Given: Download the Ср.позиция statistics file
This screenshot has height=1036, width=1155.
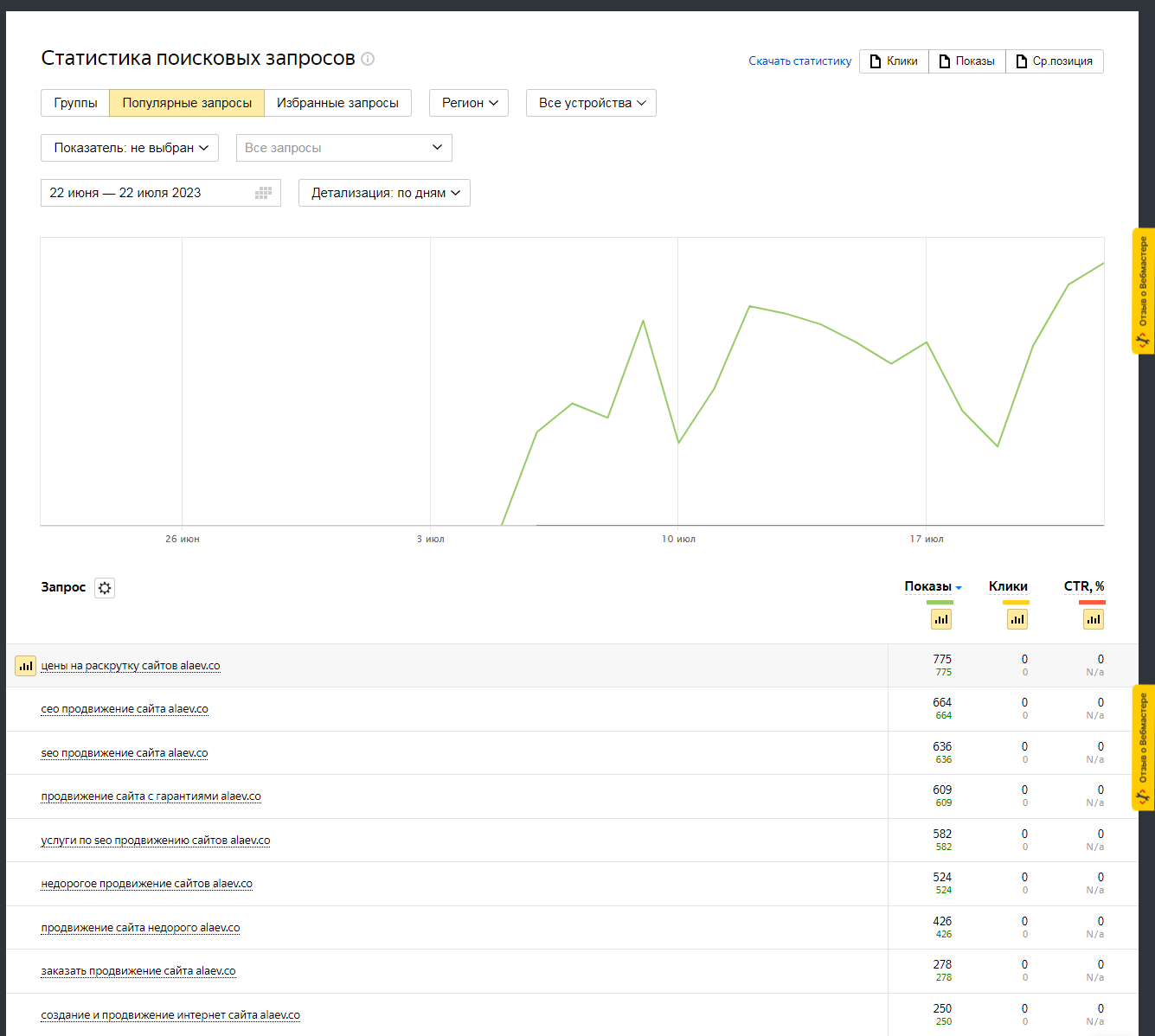Looking at the screenshot, I should [1055, 61].
